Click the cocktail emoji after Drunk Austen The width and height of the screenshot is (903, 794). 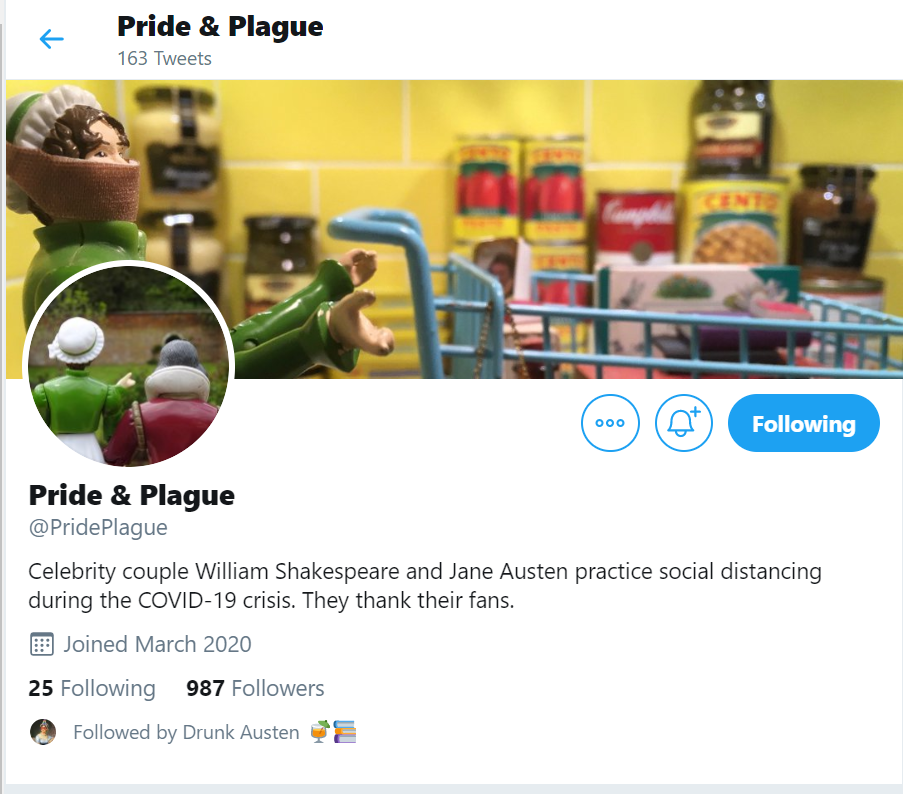click(x=320, y=732)
